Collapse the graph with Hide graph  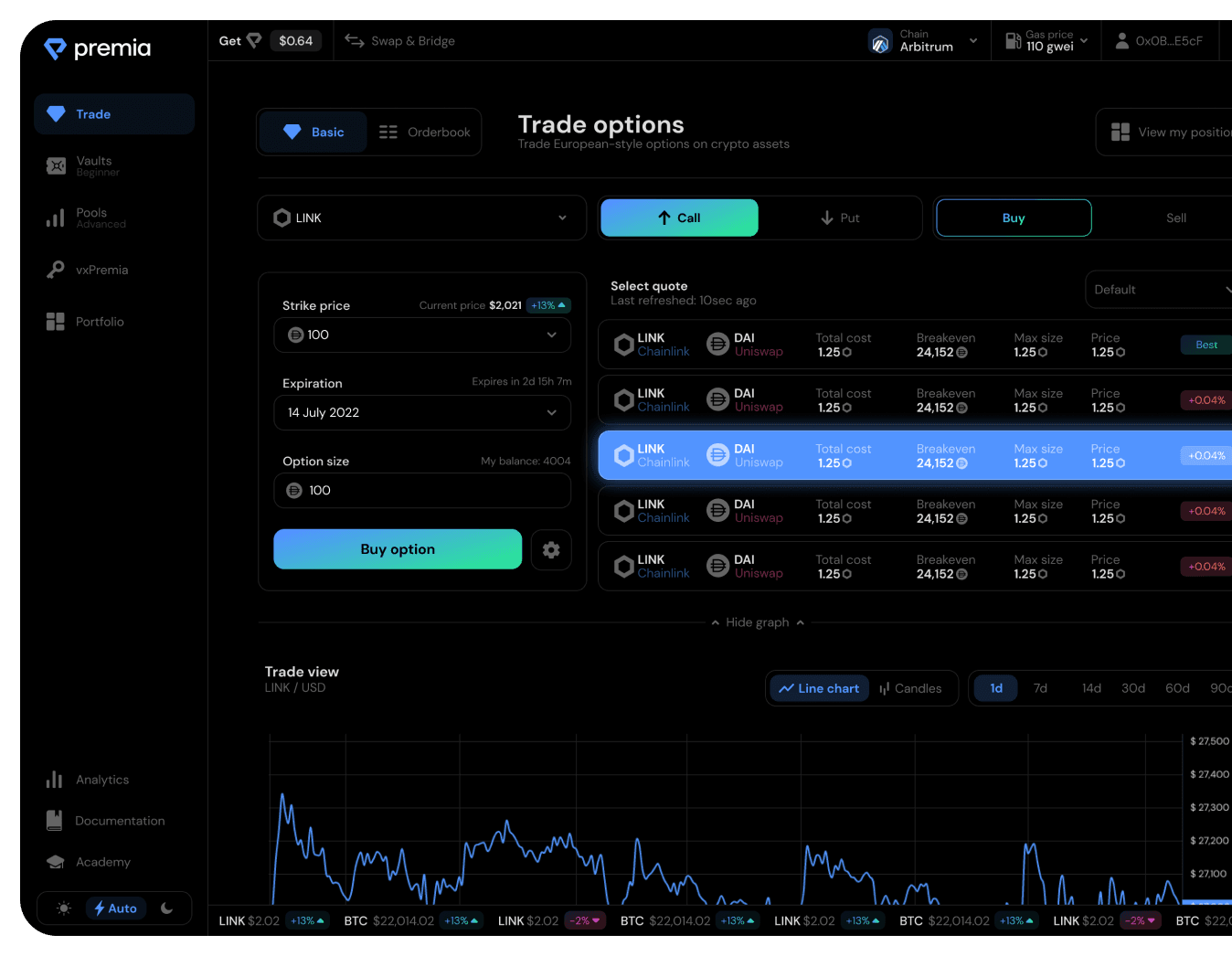[758, 622]
